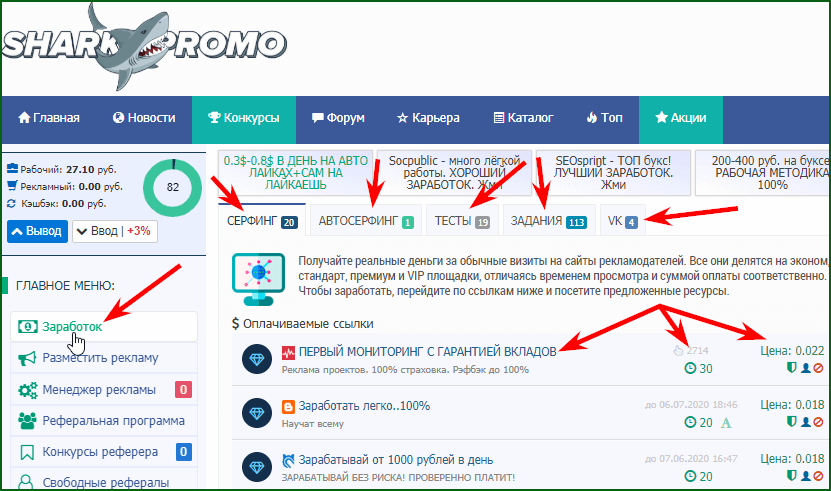Click the diamond icon of Зарабатывай от 1000 row

[x=257, y=467]
